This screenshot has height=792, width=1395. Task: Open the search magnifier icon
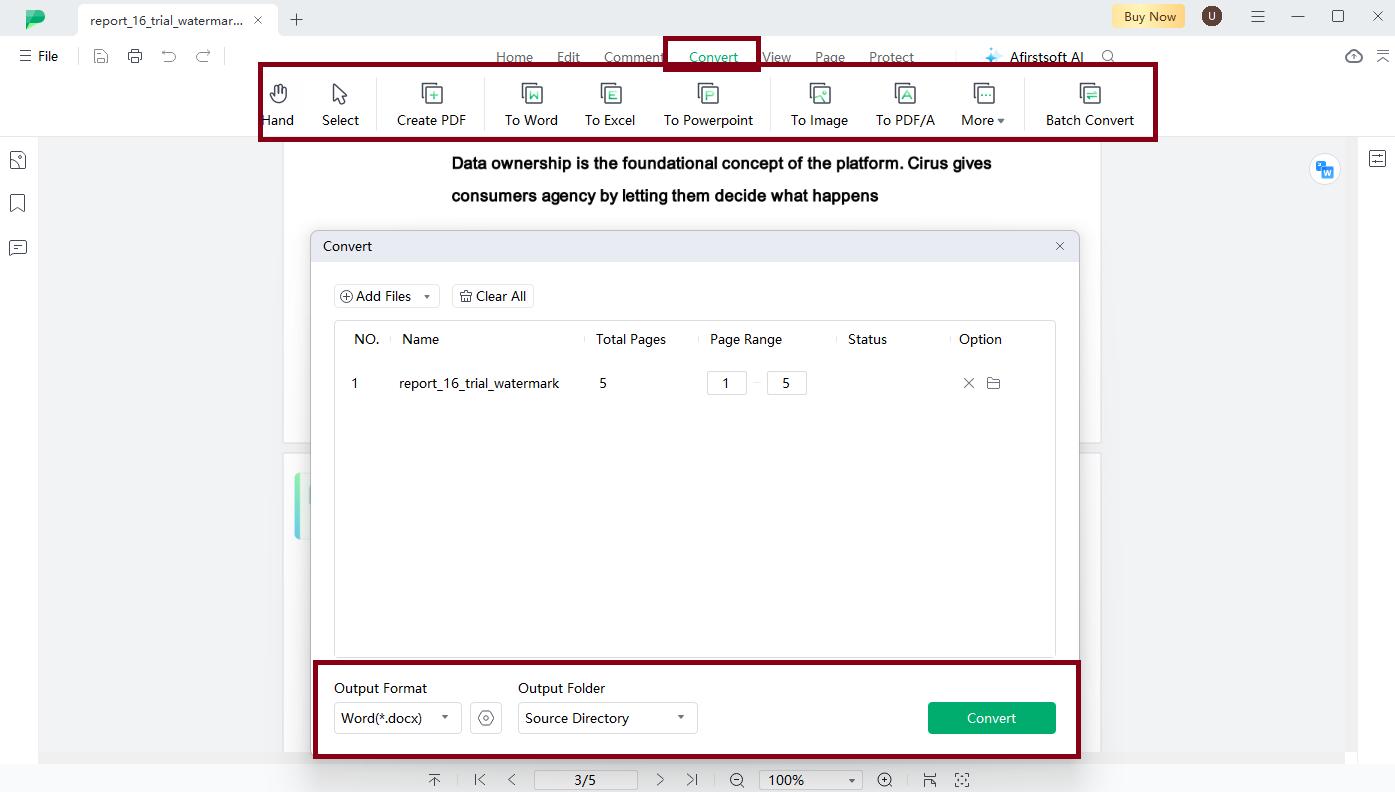pos(1108,57)
